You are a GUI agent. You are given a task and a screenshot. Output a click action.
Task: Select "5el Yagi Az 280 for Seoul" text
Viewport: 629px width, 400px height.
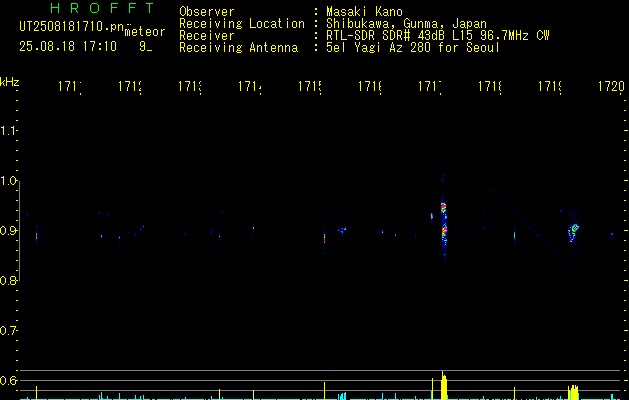click(413, 48)
